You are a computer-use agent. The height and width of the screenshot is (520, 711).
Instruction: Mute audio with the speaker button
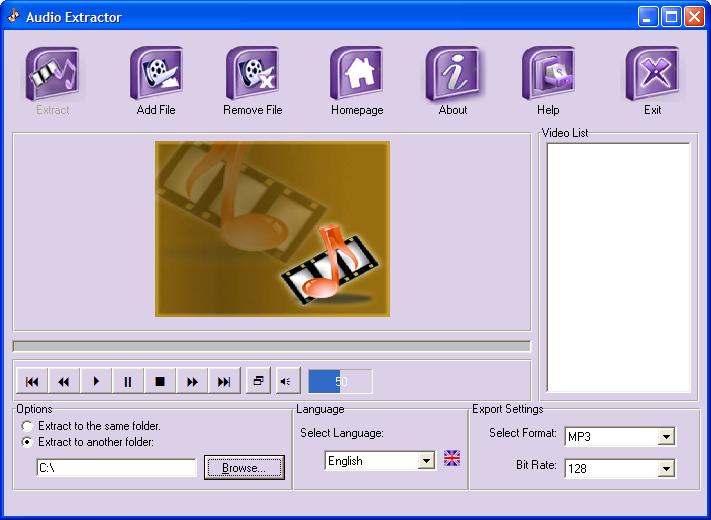(287, 381)
